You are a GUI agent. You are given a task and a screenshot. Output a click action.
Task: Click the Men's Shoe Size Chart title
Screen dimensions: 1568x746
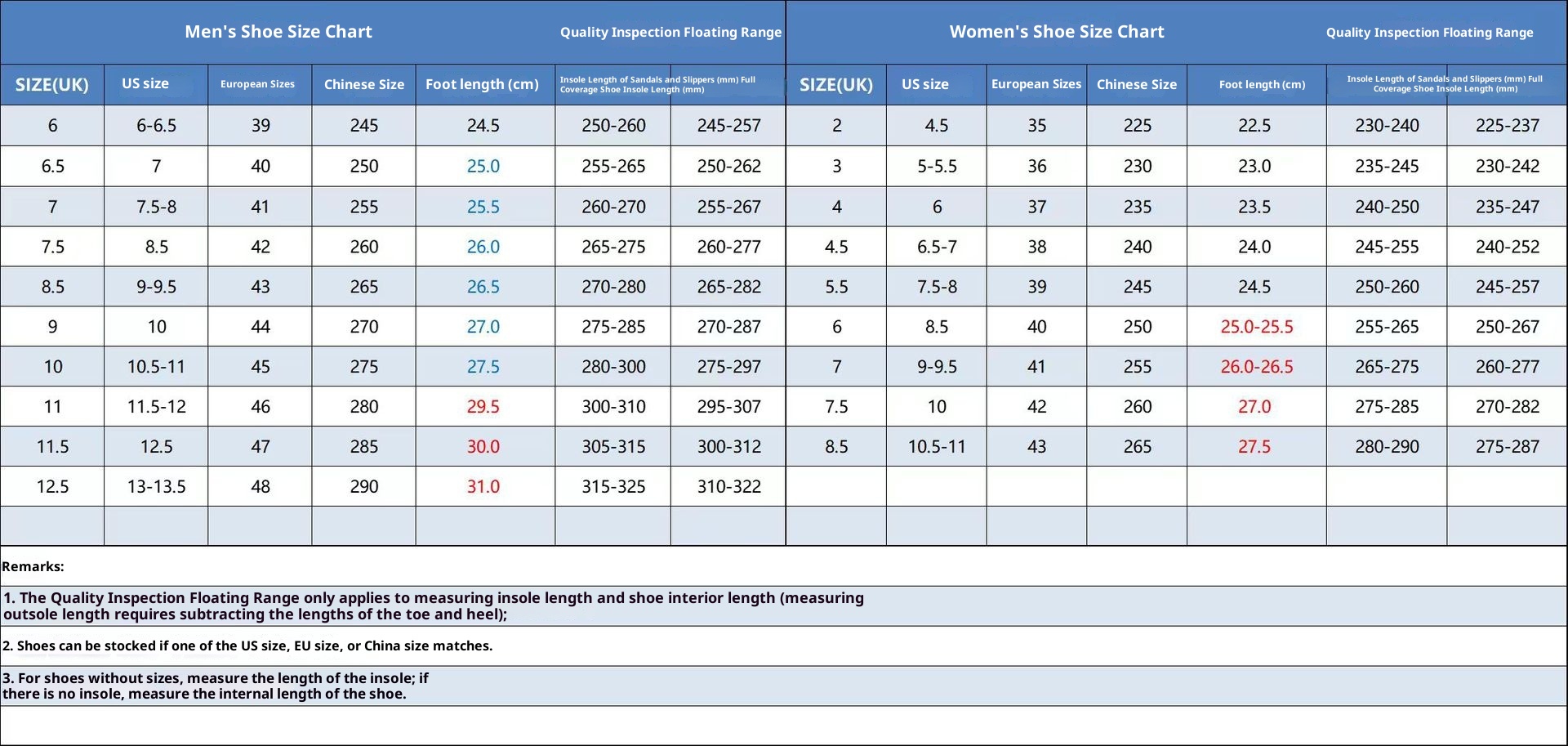278,32
